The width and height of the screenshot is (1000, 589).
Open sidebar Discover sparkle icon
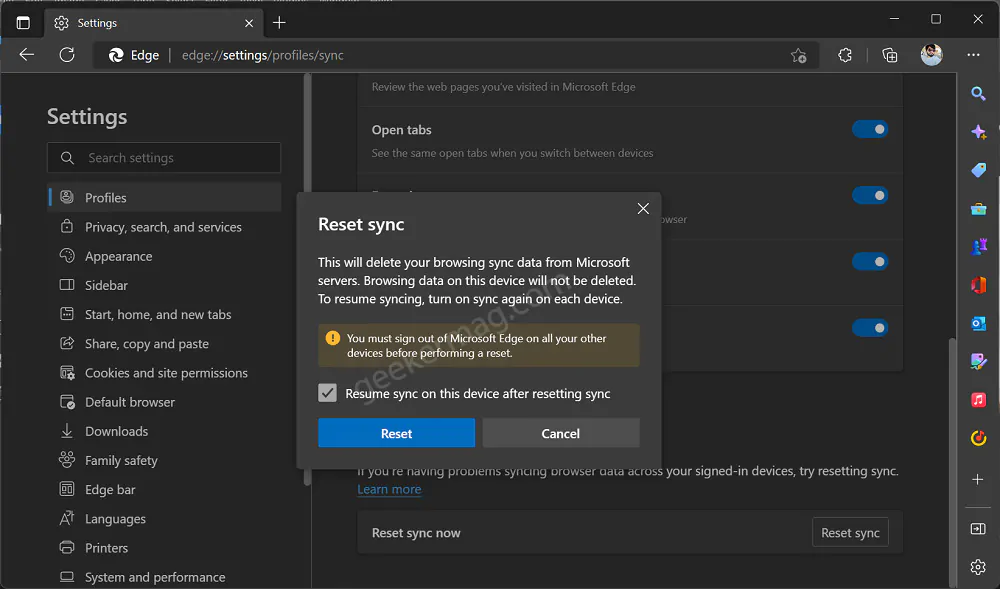(978, 132)
